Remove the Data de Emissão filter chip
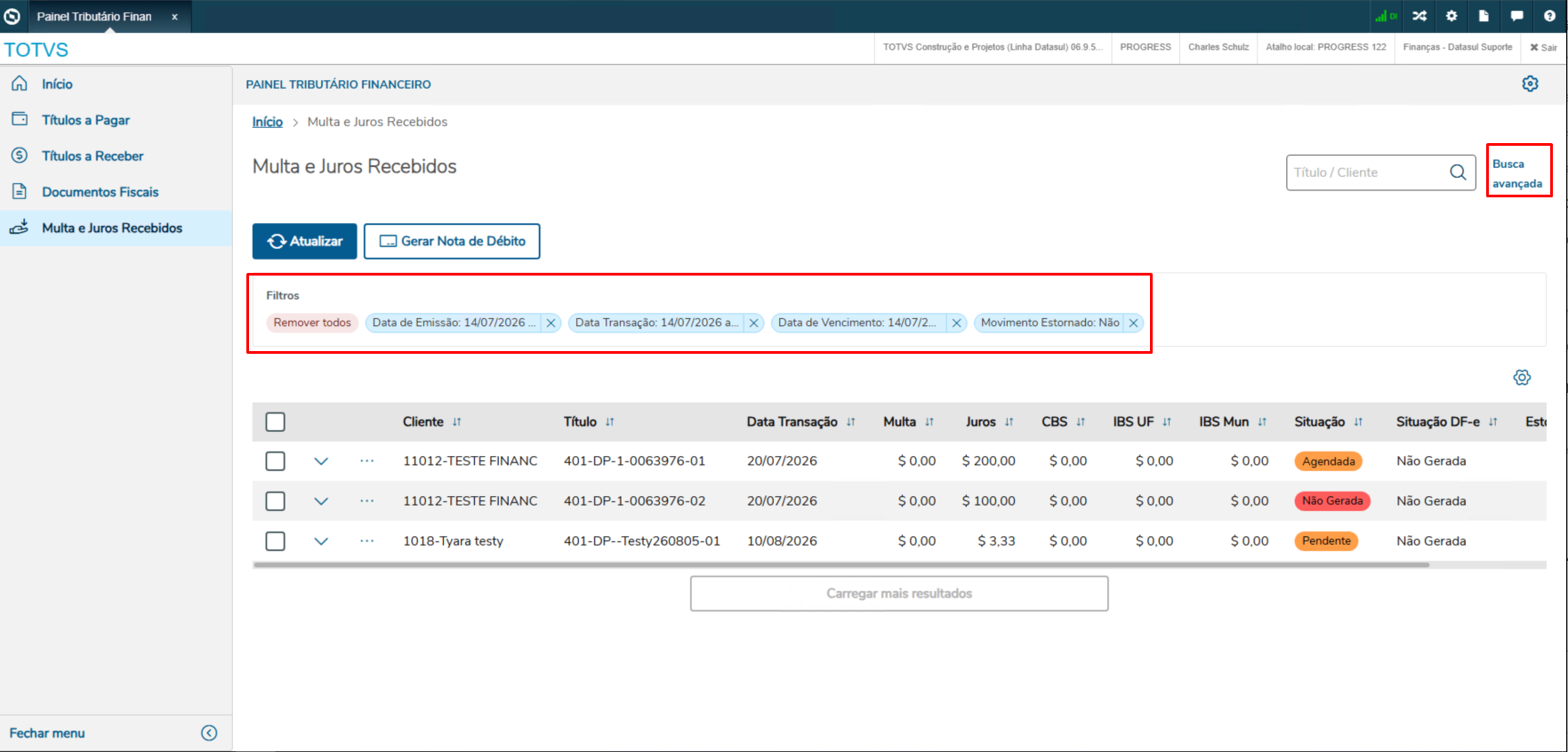The width and height of the screenshot is (1568, 752). pyautogui.click(x=551, y=324)
